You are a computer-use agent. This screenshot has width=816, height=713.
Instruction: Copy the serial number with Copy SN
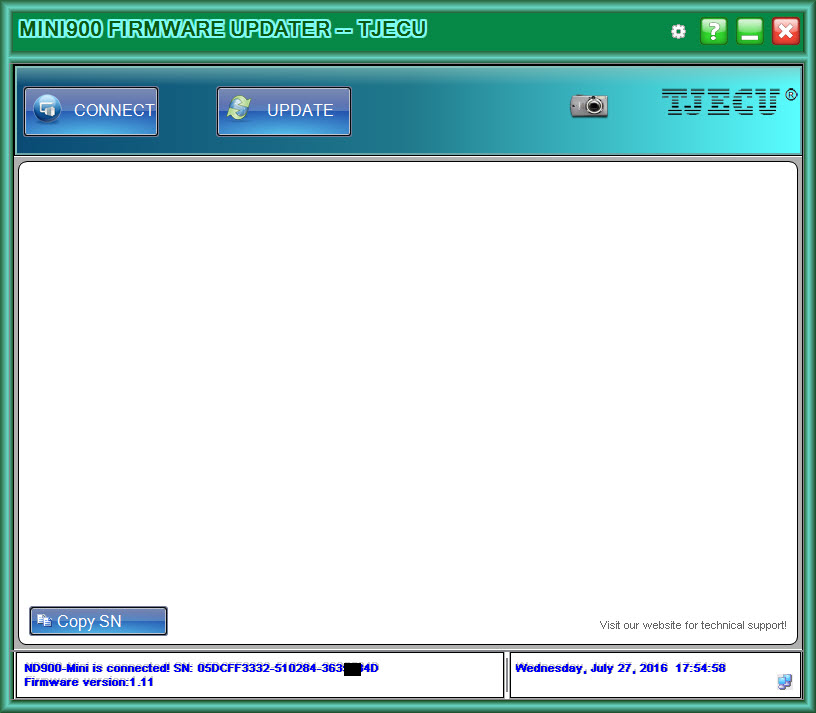click(x=98, y=621)
